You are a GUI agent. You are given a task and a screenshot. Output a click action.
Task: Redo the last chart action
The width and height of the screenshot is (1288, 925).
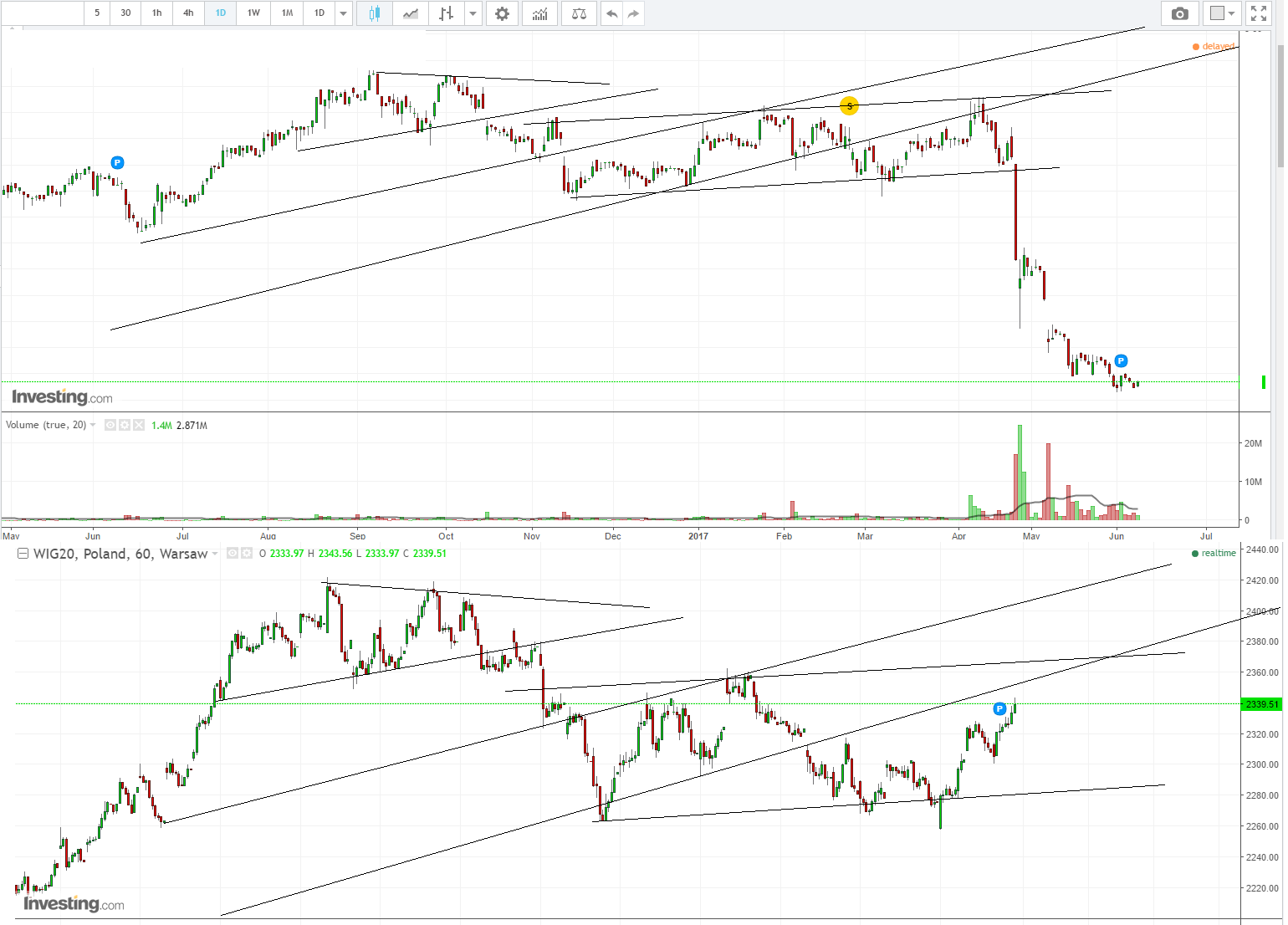coord(633,13)
